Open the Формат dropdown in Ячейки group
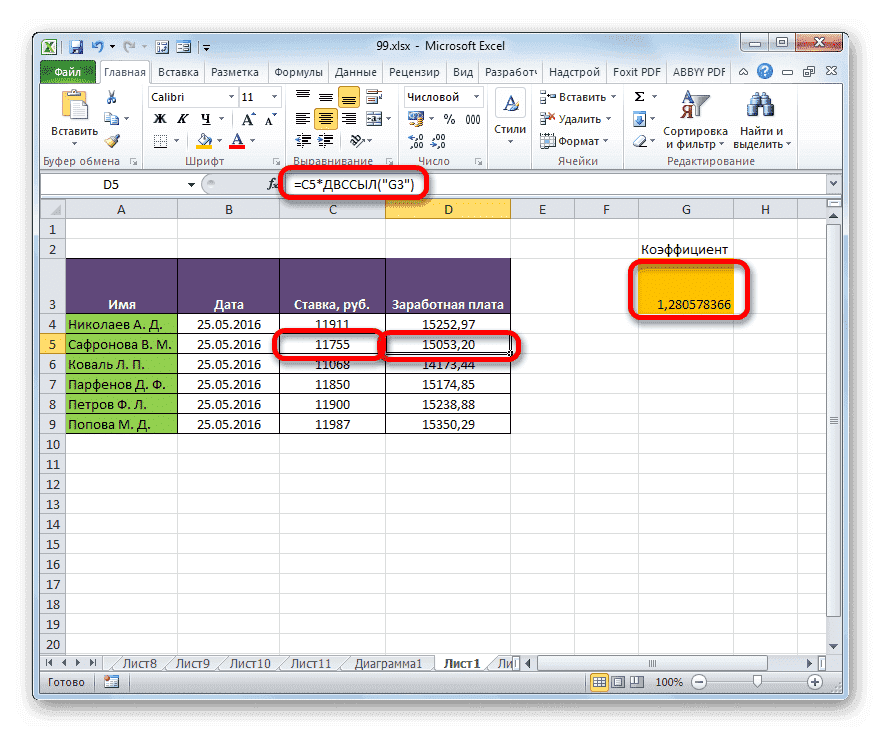882x733 pixels. click(578, 141)
